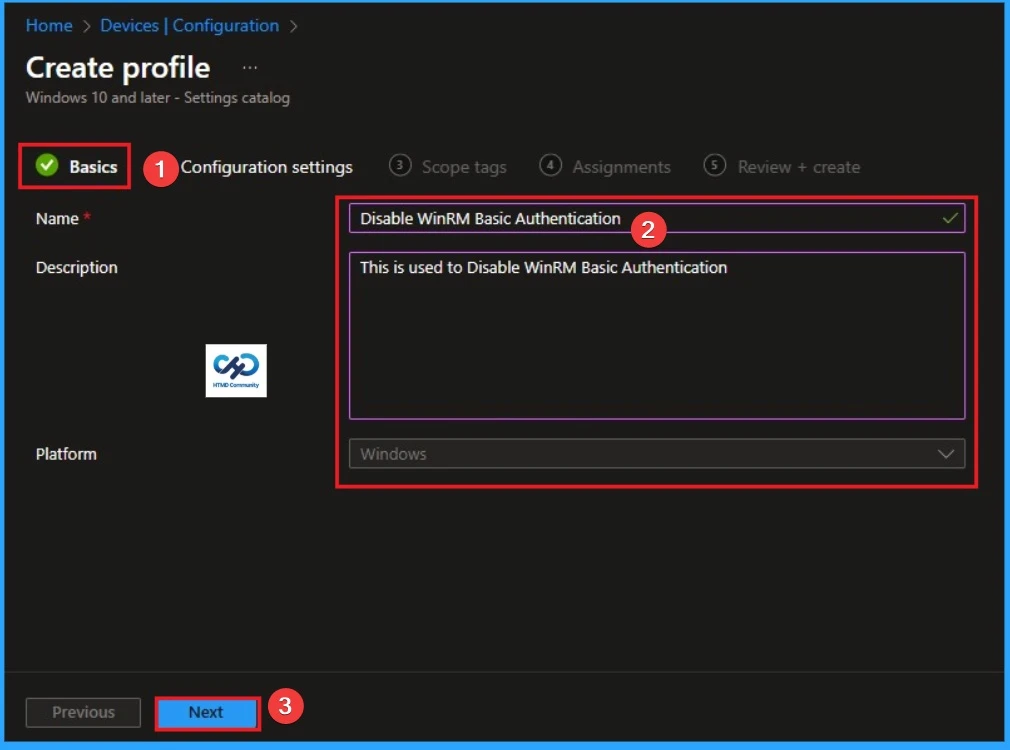
Task: Switch to the Configuration settings step
Action: [x=266, y=167]
